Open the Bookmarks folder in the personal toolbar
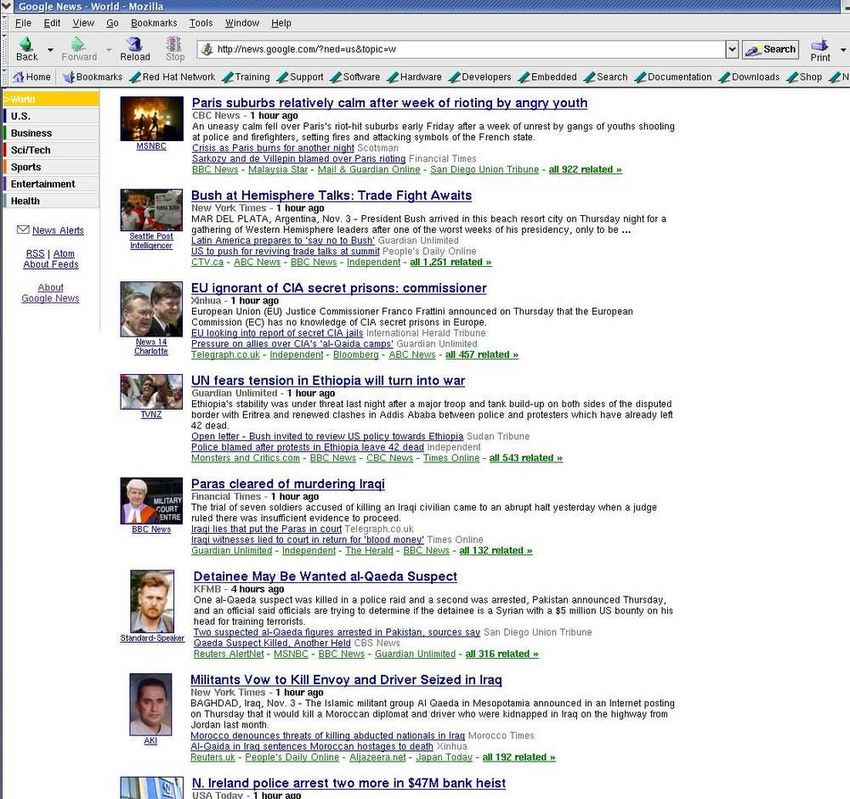850x799 pixels. click(x=91, y=77)
